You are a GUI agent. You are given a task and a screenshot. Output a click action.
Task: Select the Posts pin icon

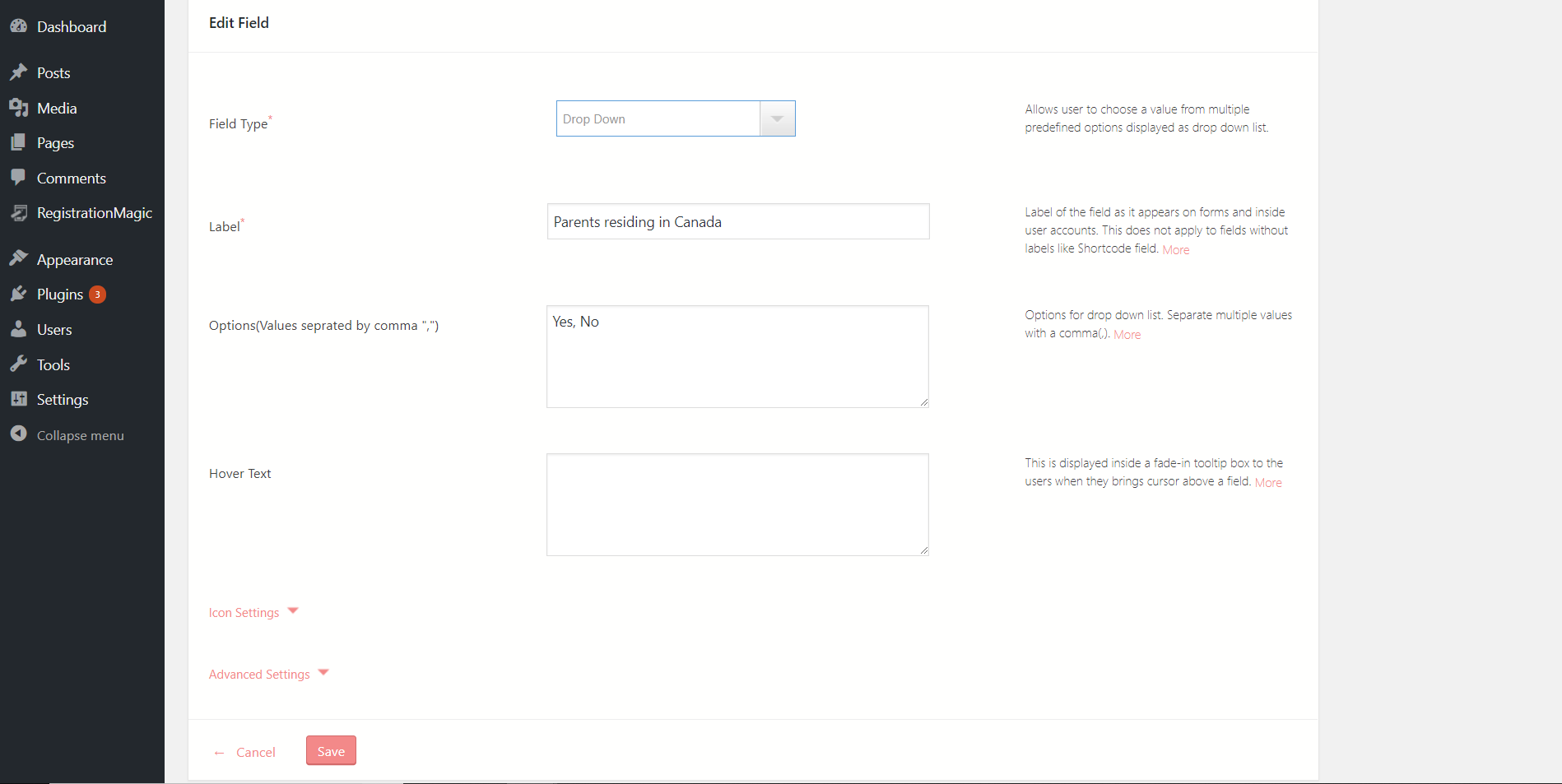(x=20, y=72)
